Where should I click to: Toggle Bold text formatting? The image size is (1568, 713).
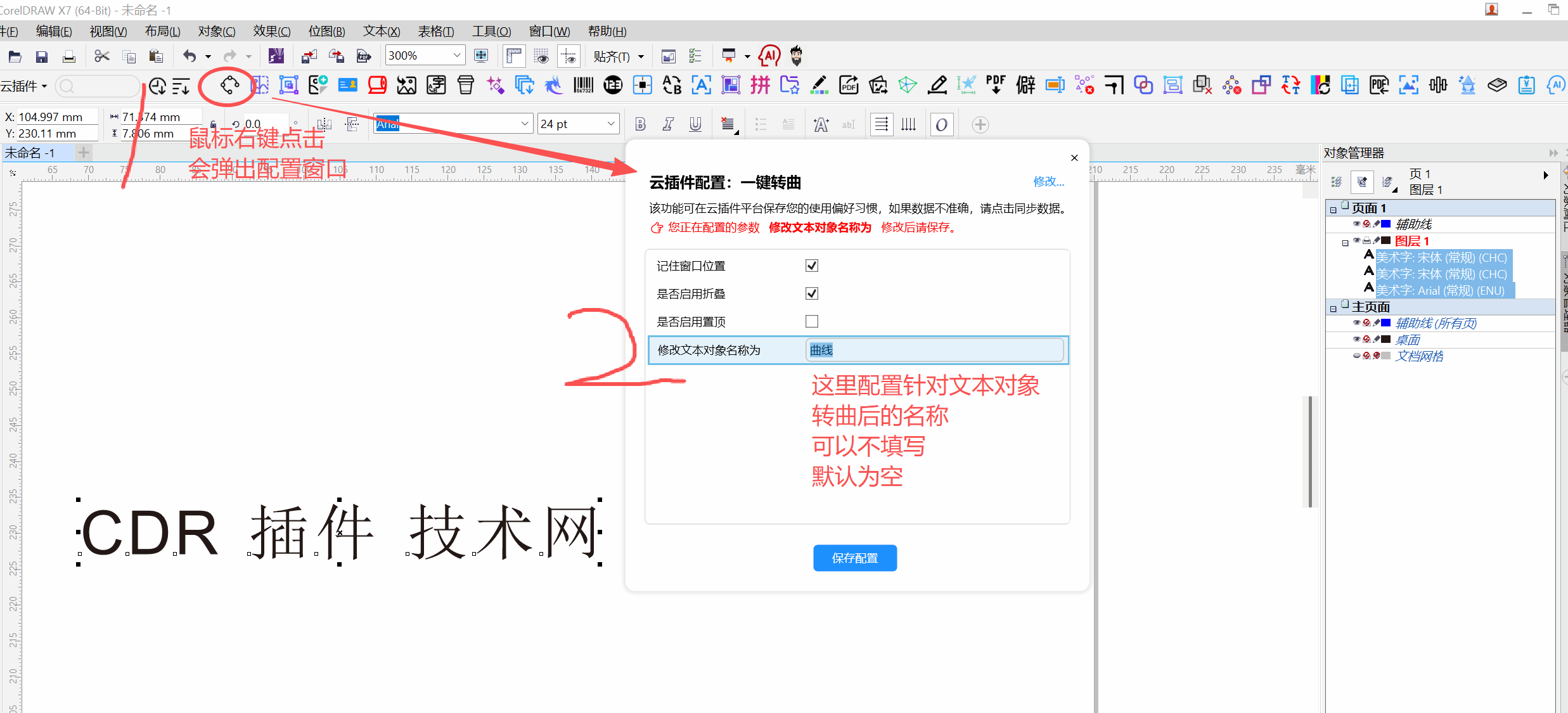(x=640, y=124)
